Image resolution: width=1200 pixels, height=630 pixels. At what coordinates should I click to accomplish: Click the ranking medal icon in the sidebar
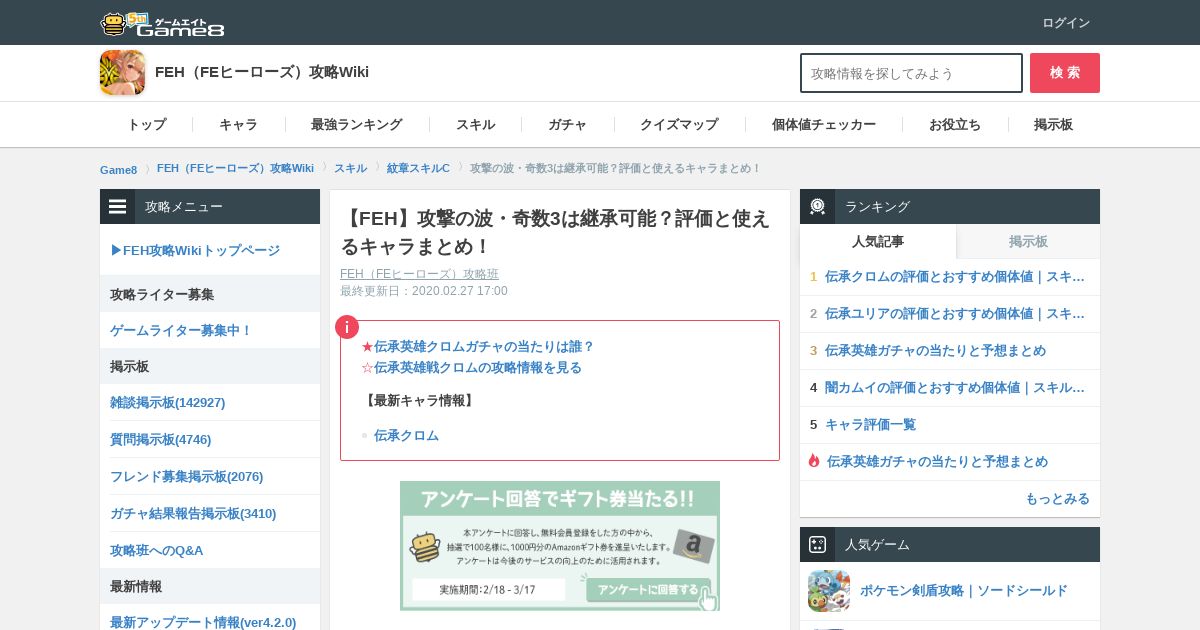coord(817,207)
